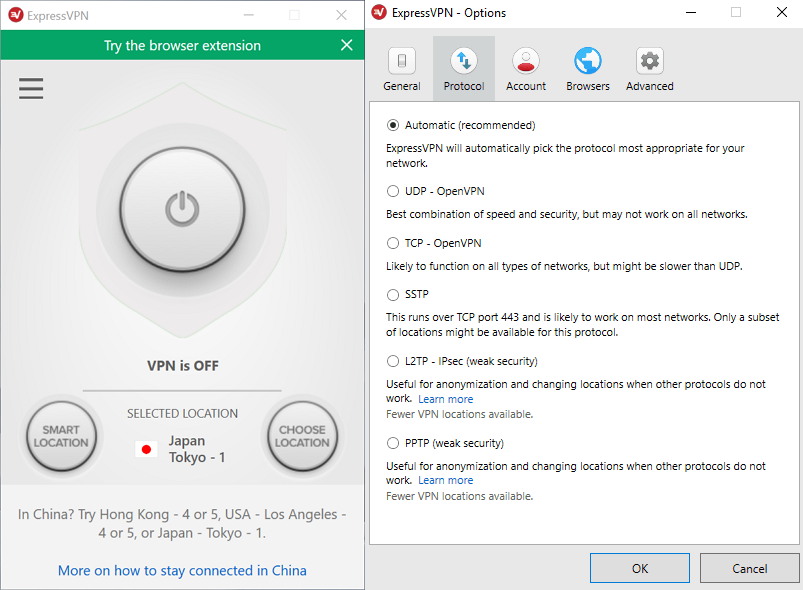The width and height of the screenshot is (803, 590).
Task: Select TCP - OpenVPN protocol
Action: pyautogui.click(x=434, y=243)
